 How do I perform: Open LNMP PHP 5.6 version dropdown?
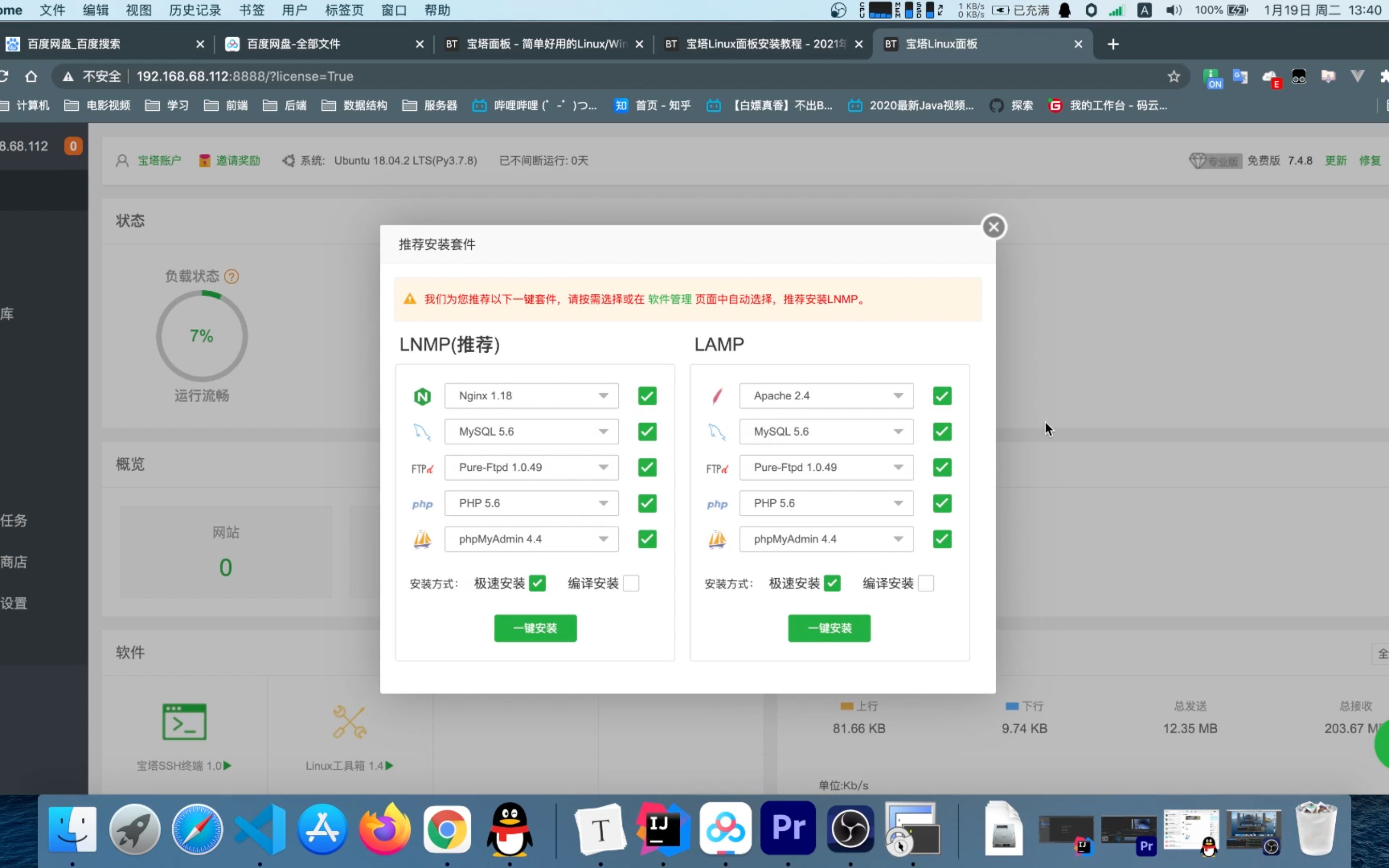(x=531, y=503)
